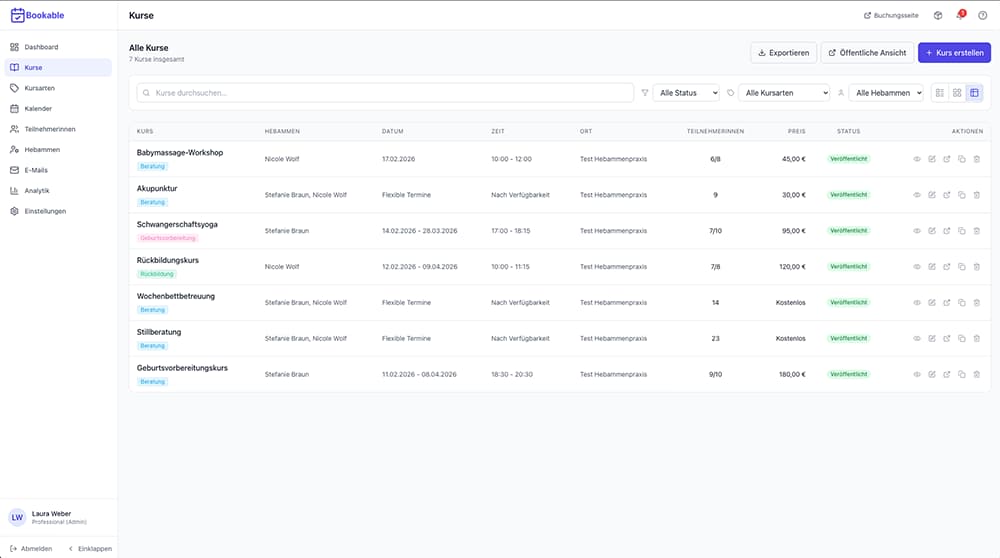The image size is (1000, 558).
Task: View the Babymassage-Workshop course (eye icon)
Action: [916, 159]
